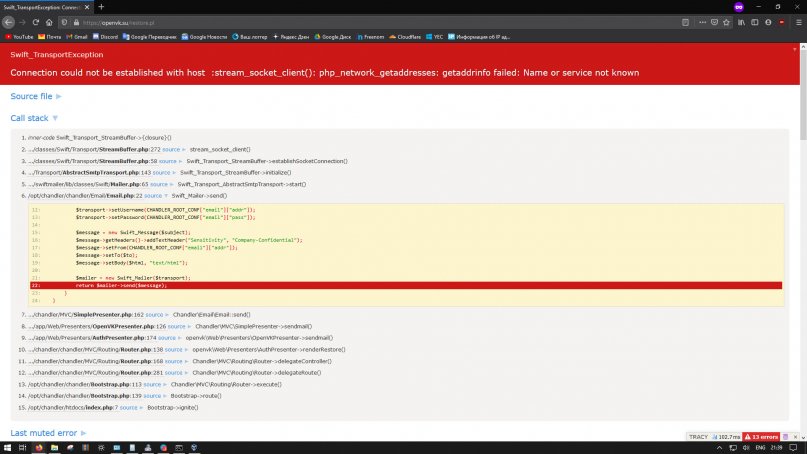The width and height of the screenshot is (807, 454).
Task: Show sidebars icon in toolbar
Action: 755,23
